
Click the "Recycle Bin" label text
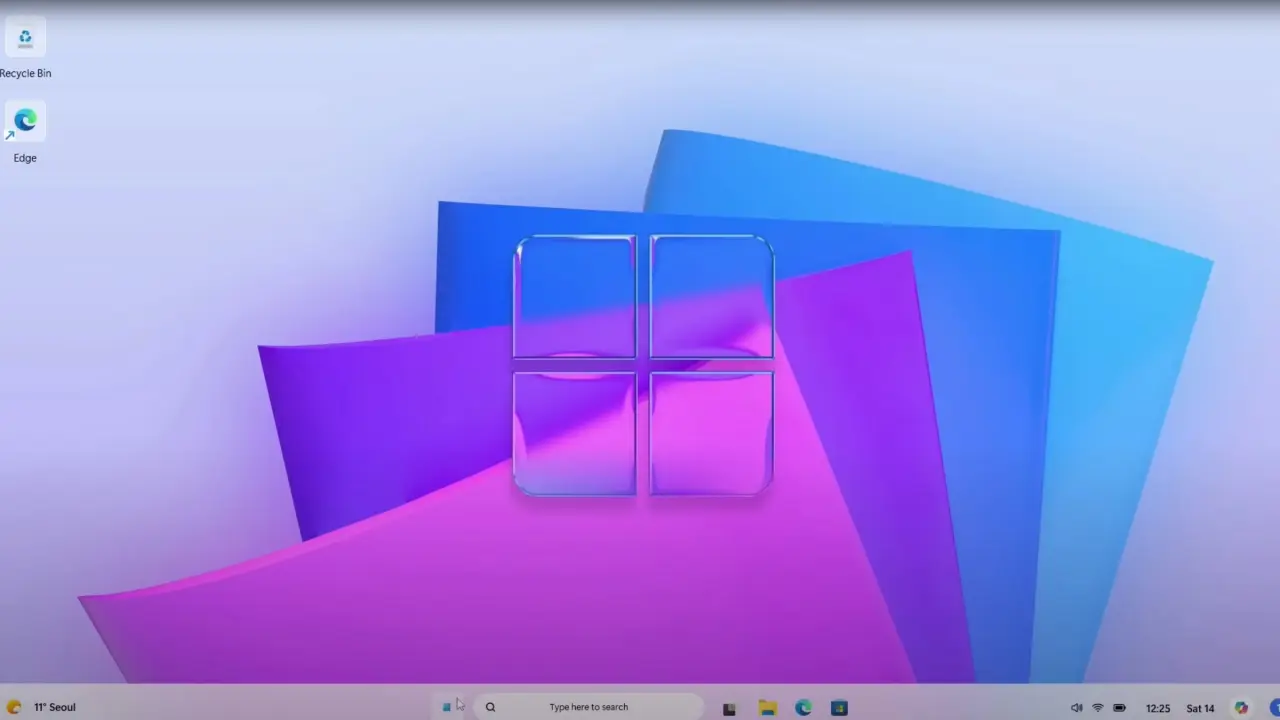[x=25, y=73]
